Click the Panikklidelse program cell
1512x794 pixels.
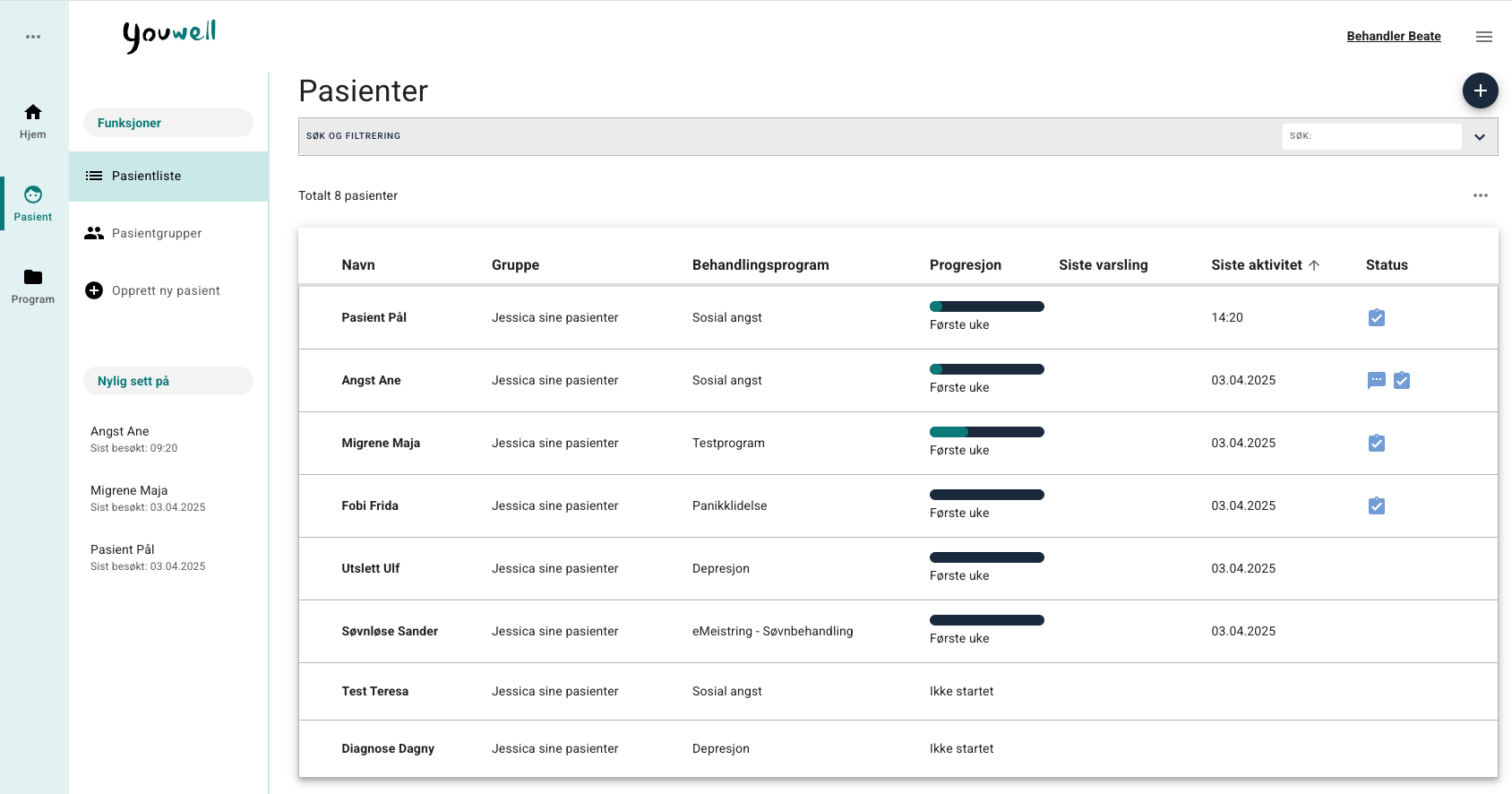pos(729,505)
